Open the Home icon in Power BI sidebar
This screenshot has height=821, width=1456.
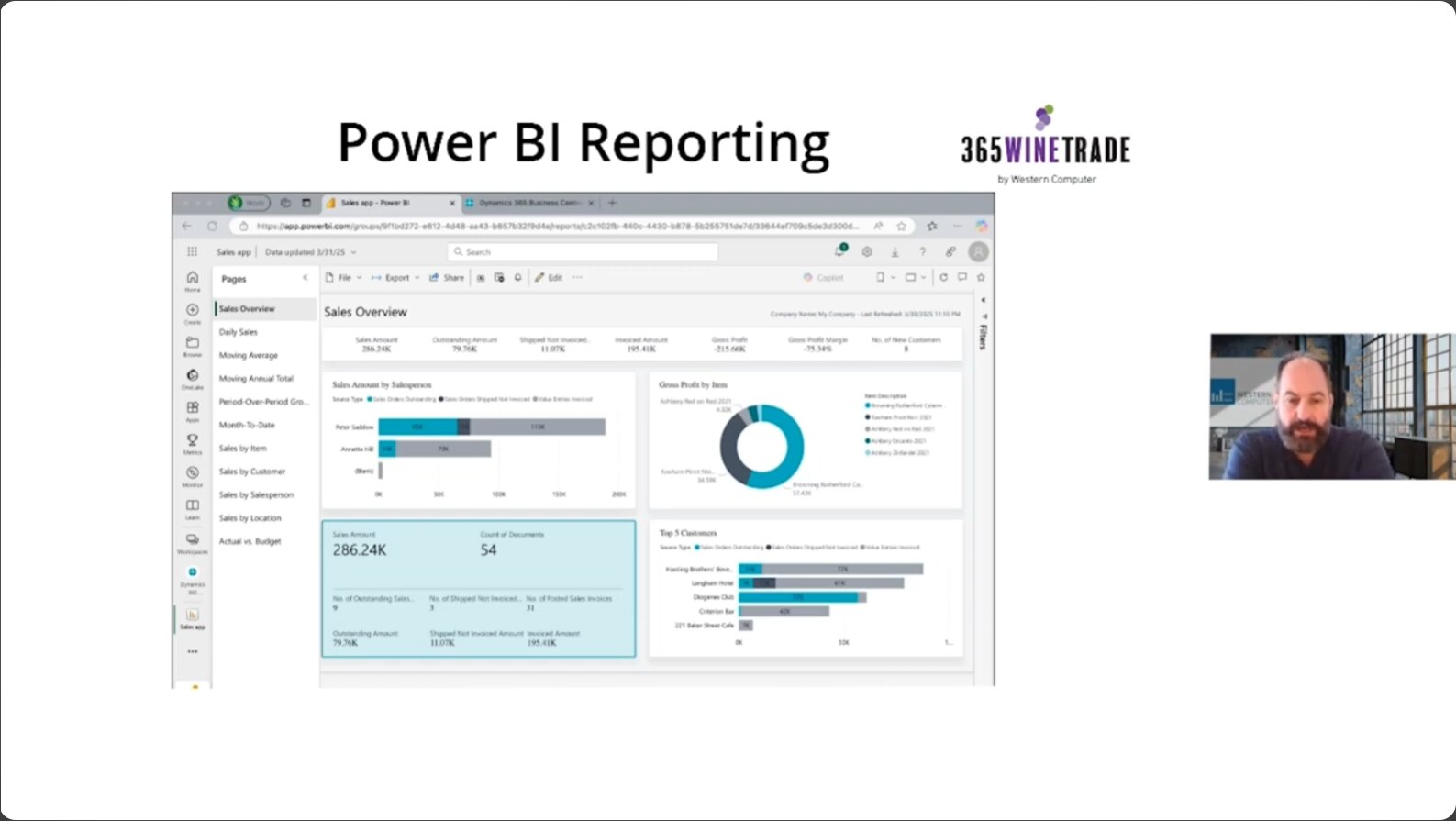click(x=193, y=281)
